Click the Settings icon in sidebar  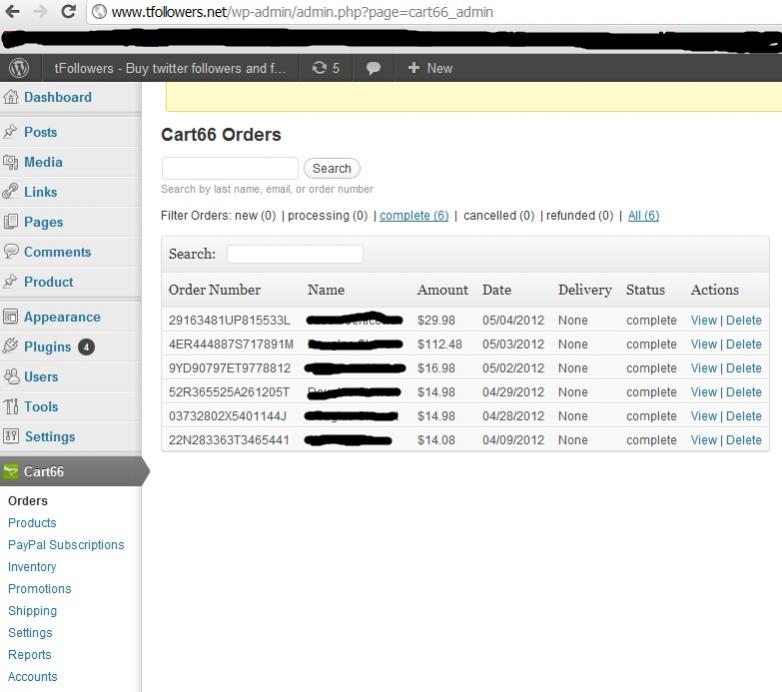[x=11, y=436]
